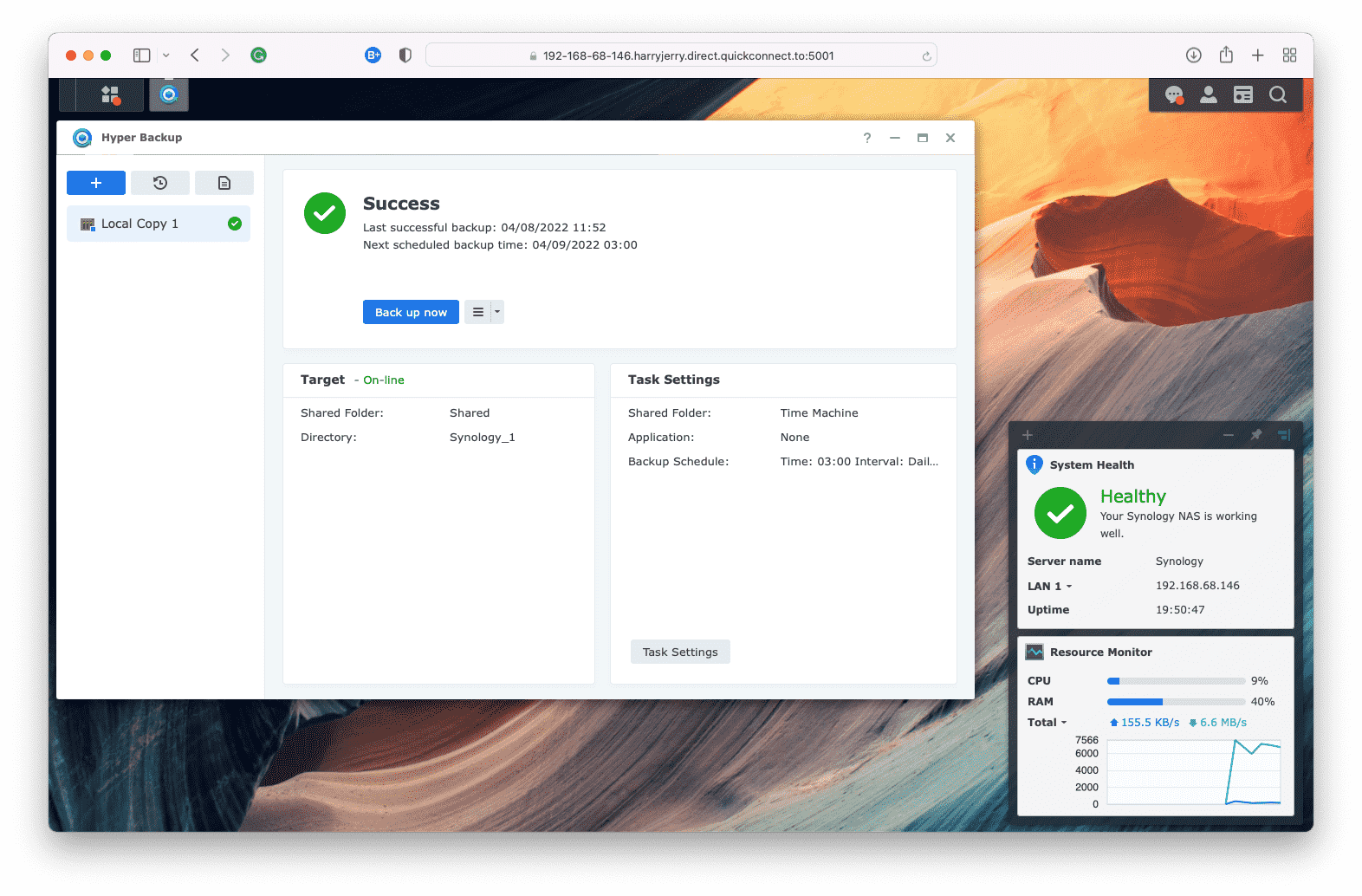Click the Back up now button

pos(411,312)
